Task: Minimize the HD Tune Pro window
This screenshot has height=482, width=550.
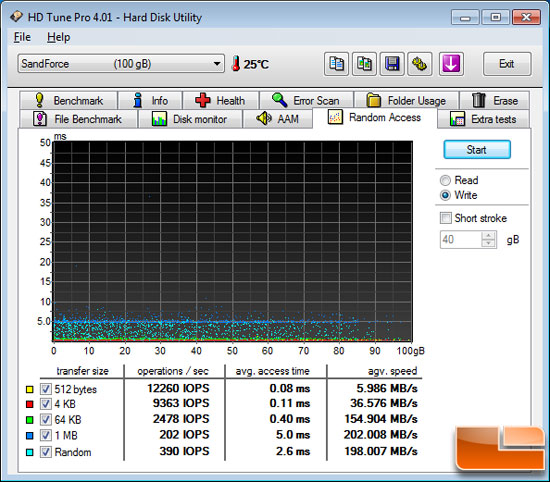Action: coord(465,17)
